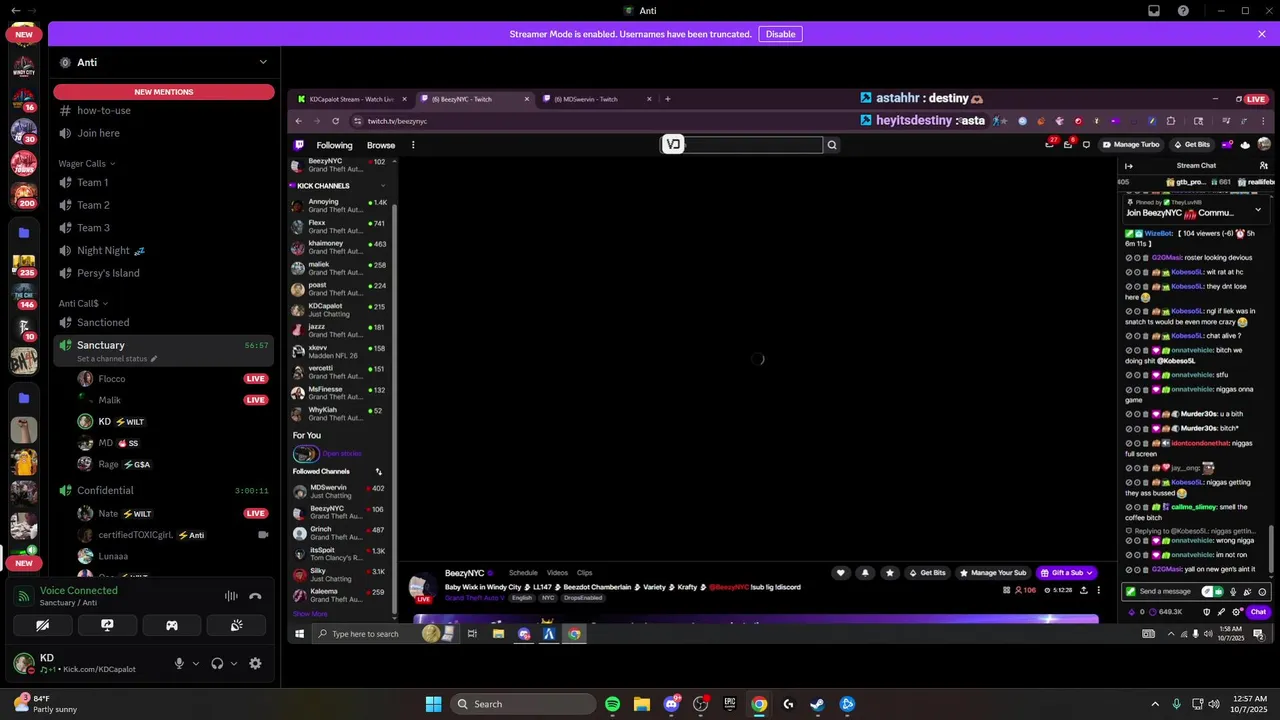Screen dimensions: 1280x720
Task: Expand the Anti server header menu
Action: click(263, 62)
